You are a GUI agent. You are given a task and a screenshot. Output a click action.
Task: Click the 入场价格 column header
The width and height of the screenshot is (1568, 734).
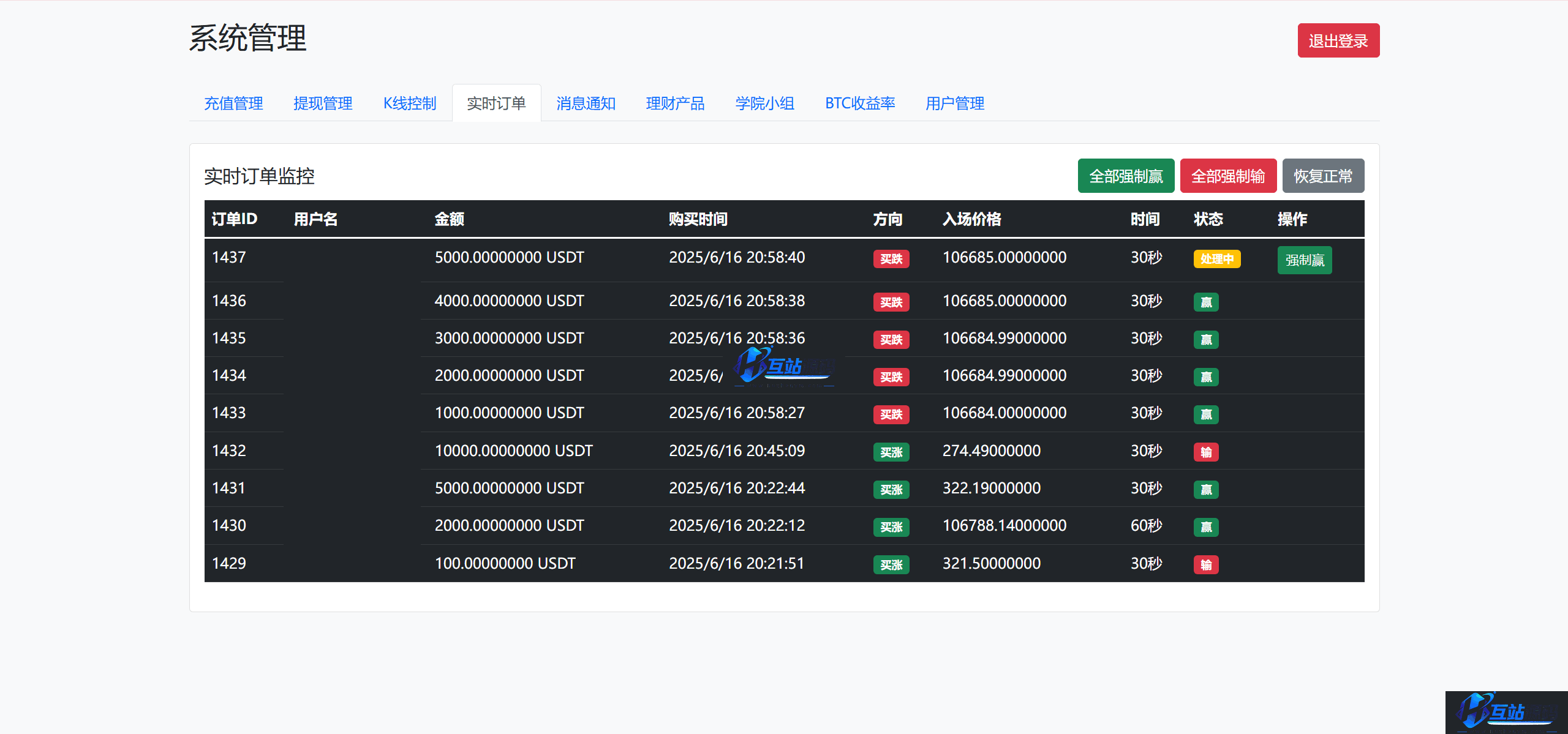[972, 219]
